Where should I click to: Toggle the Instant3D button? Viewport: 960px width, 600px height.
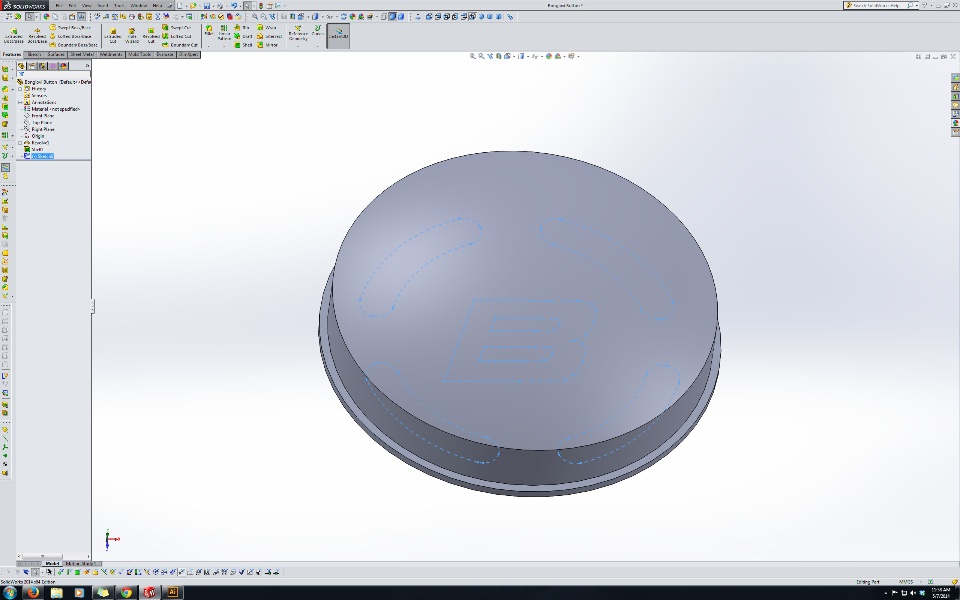[338, 36]
